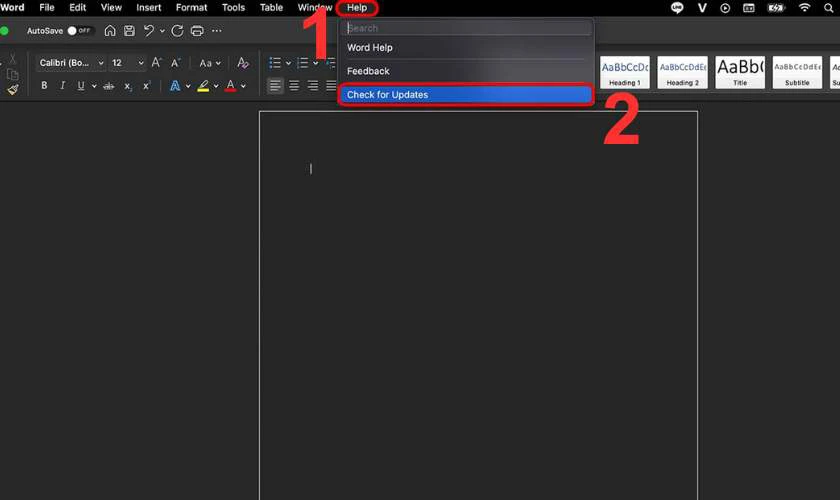Apply text effects blue A icon

[x=175, y=86]
